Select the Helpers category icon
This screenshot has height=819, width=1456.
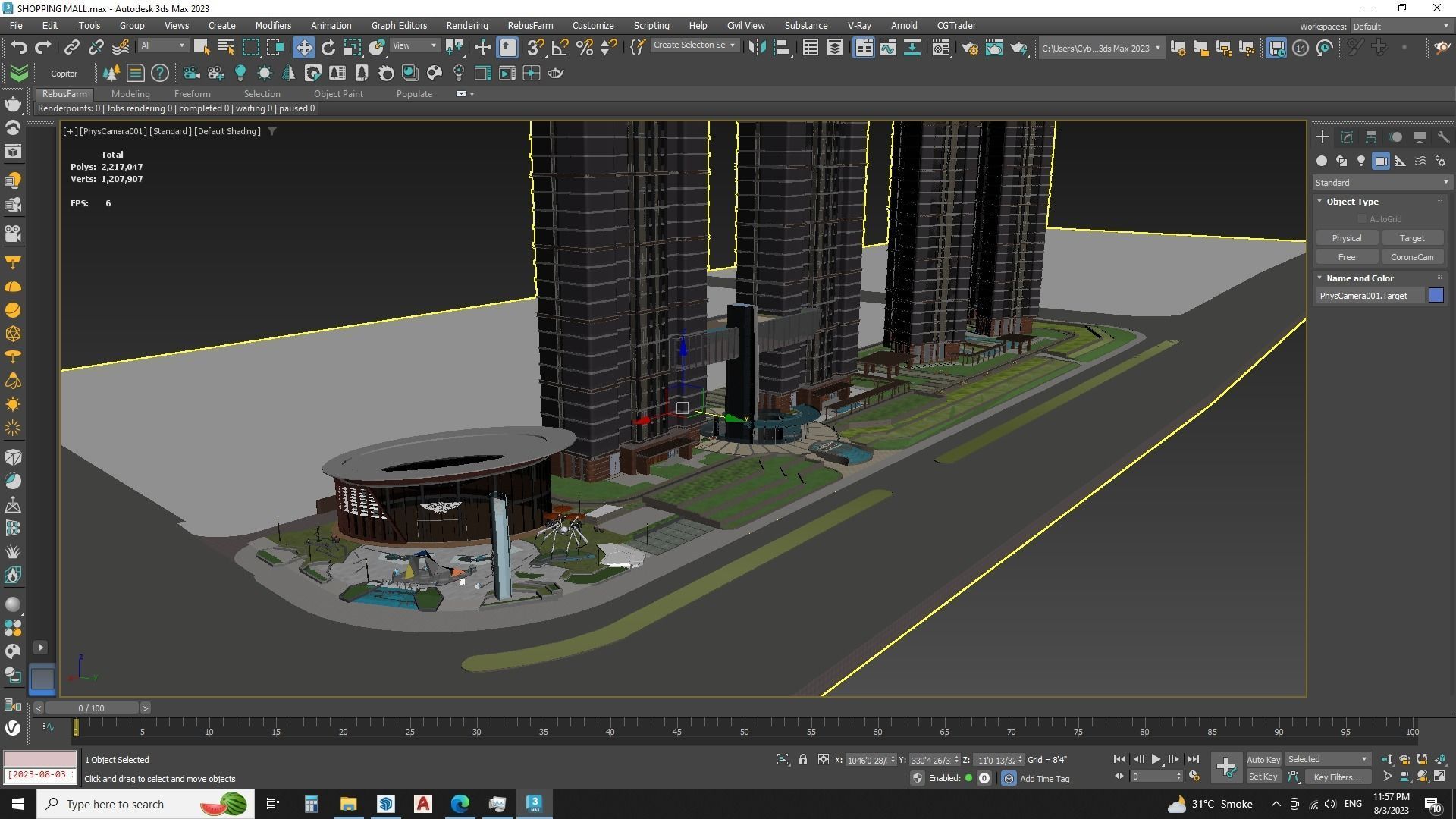click(1401, 161)
